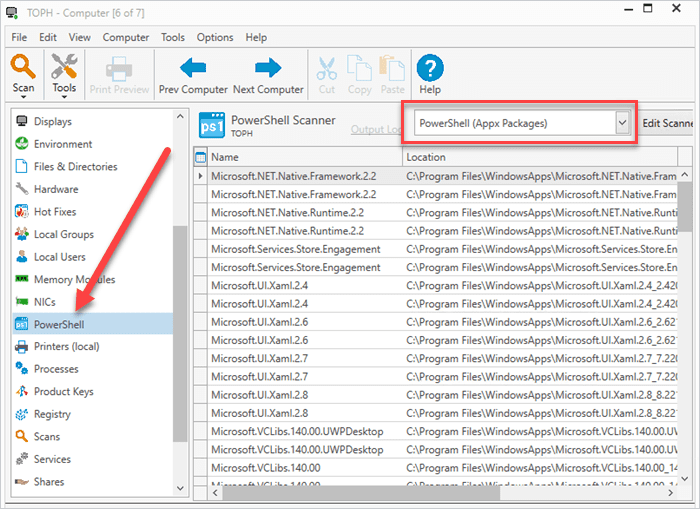Click sidebar scroll up arrow
Image resolution: width=700 pixels, height=509 pixels.
tap(180, 117)
